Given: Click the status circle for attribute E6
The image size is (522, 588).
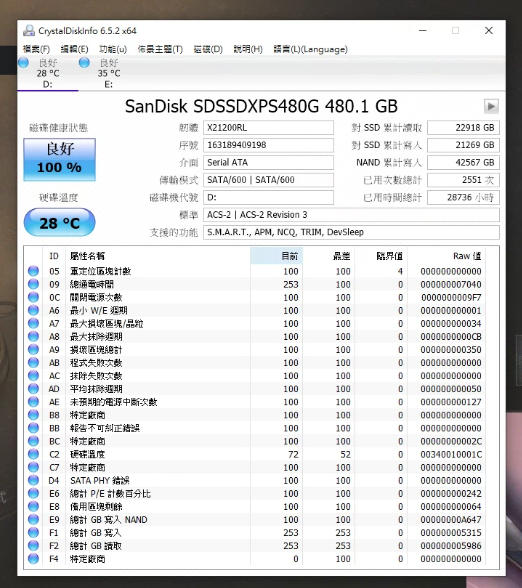Looking at the screenshot, I should [x=33, y=493].
